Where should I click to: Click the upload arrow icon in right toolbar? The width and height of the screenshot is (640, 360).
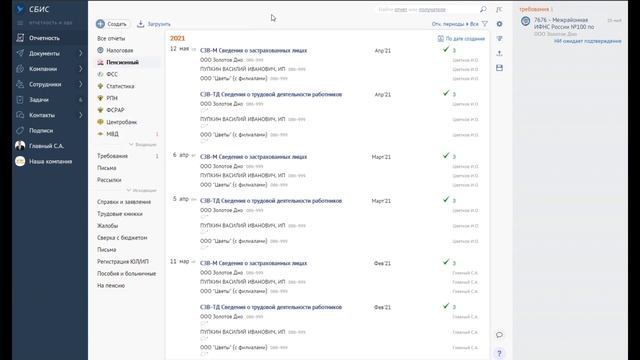click(x=499, y=53)
